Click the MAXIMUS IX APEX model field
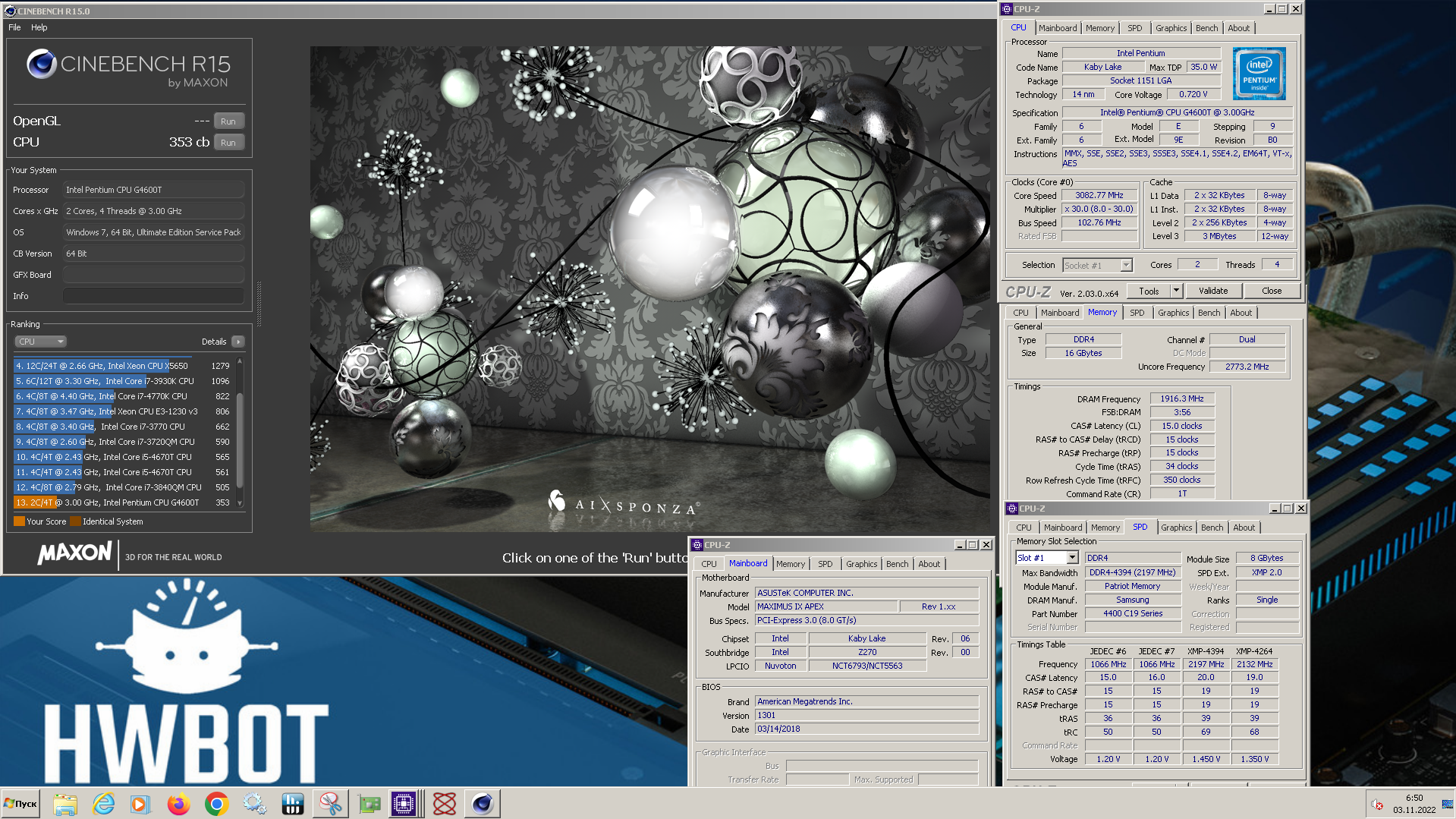The image size is (1456, 819). 826,606
